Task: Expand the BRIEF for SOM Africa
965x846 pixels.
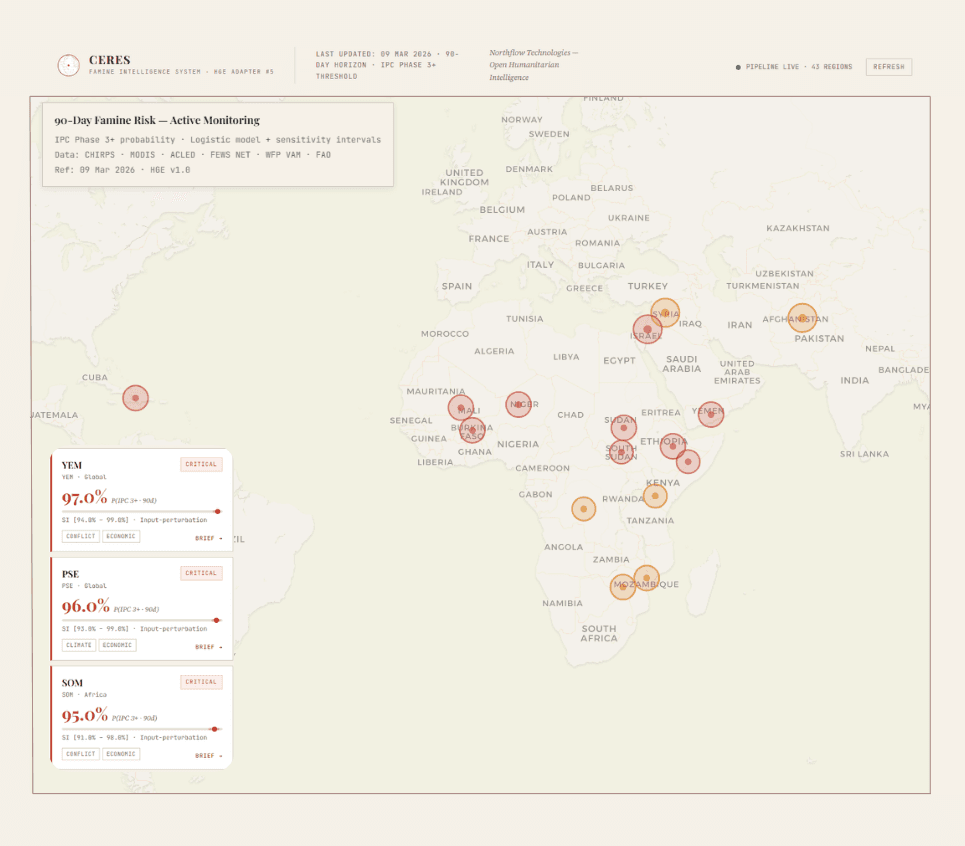Action: pyautogui.click(x=207, y=754)
